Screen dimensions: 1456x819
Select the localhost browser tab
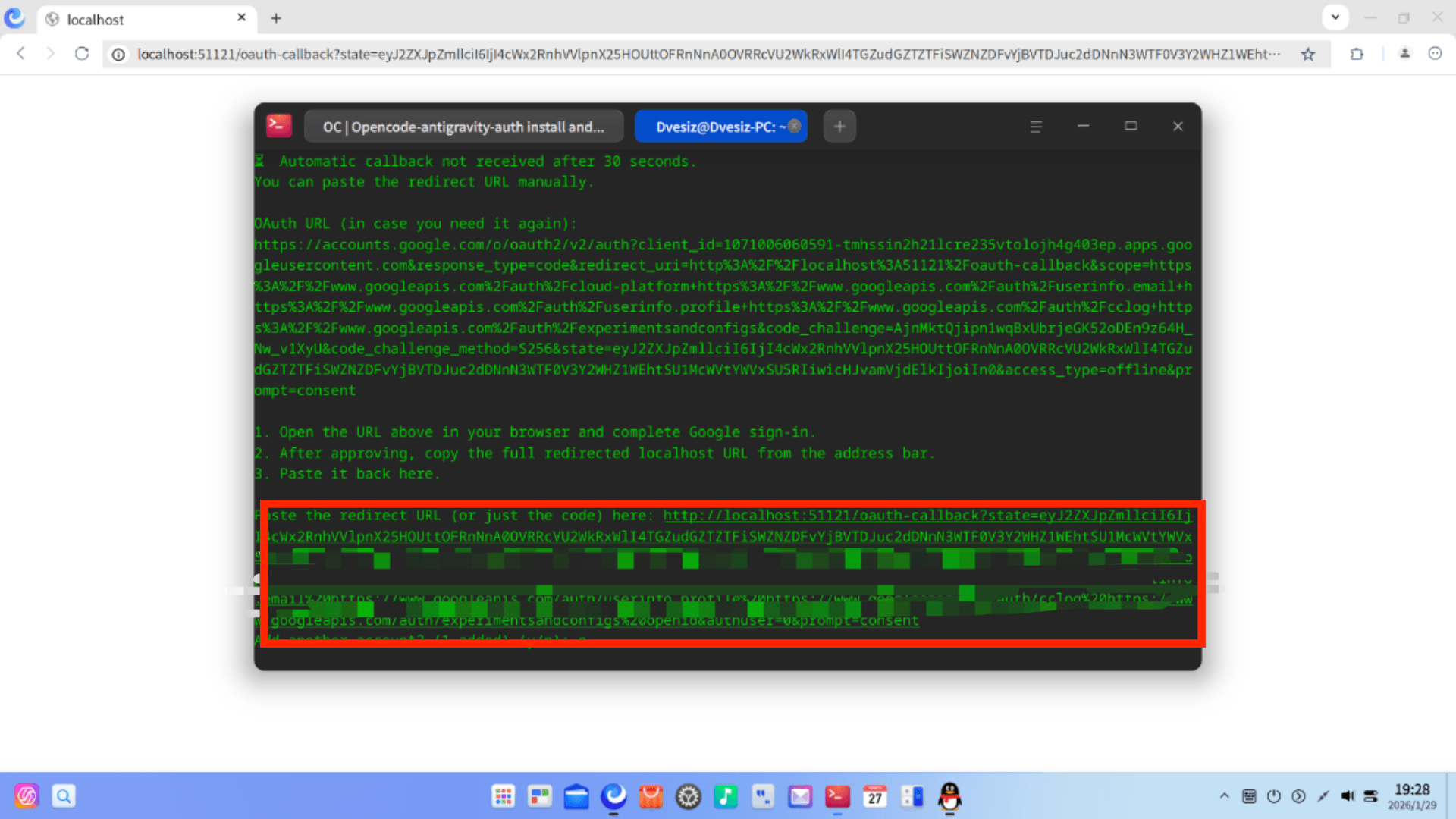(x=121, y=19)
